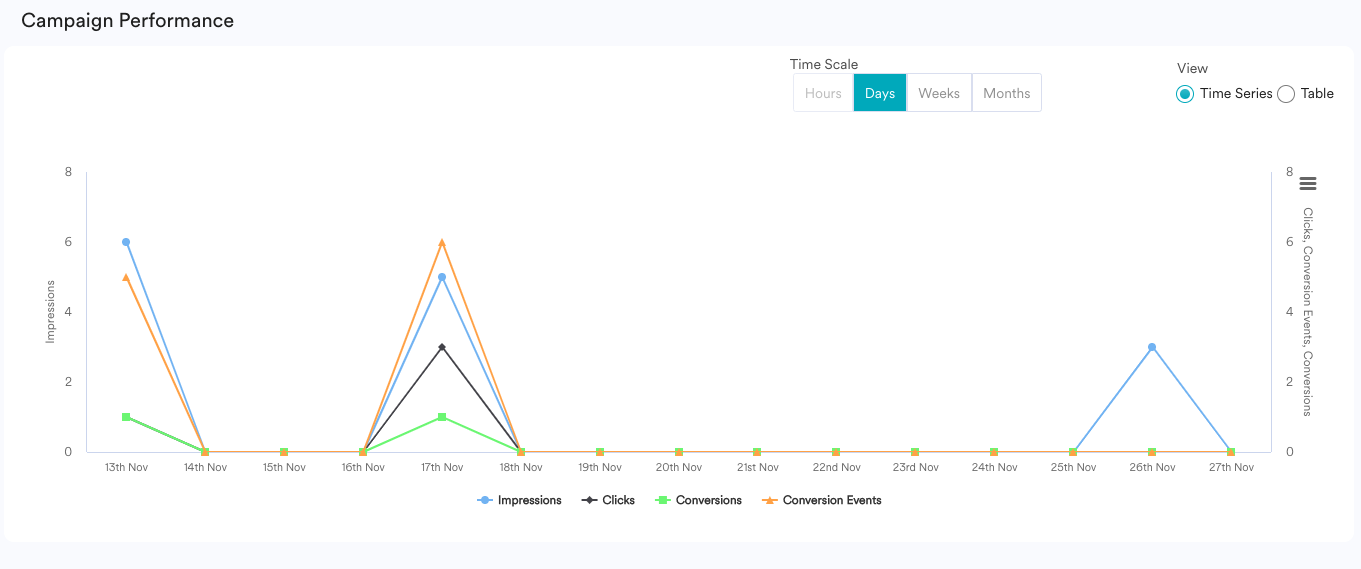Toggle the Impressions legend series
1361x569 pixels.
tap(520, 500)
